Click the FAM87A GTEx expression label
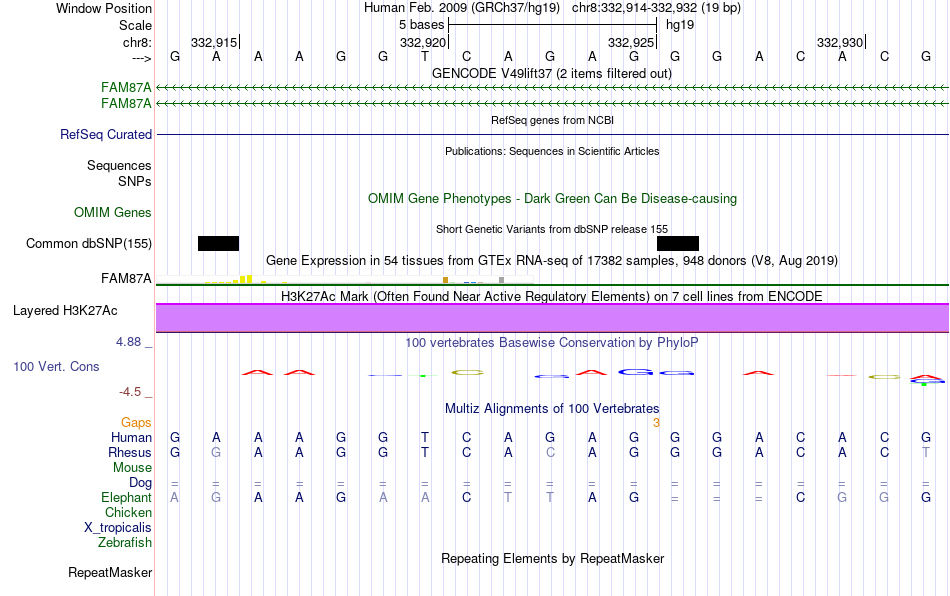The image size is (950, 596). [x=126, y=279]
